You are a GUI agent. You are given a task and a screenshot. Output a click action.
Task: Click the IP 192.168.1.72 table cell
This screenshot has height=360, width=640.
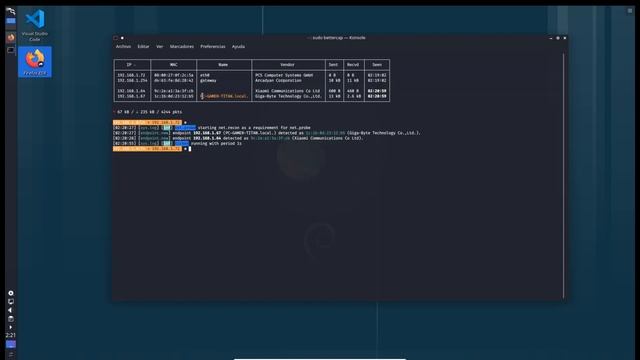131,76
